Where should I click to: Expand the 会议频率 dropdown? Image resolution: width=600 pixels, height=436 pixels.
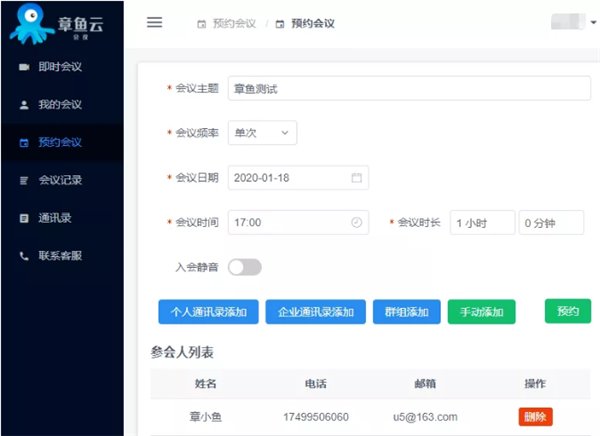tap(263, 132)
